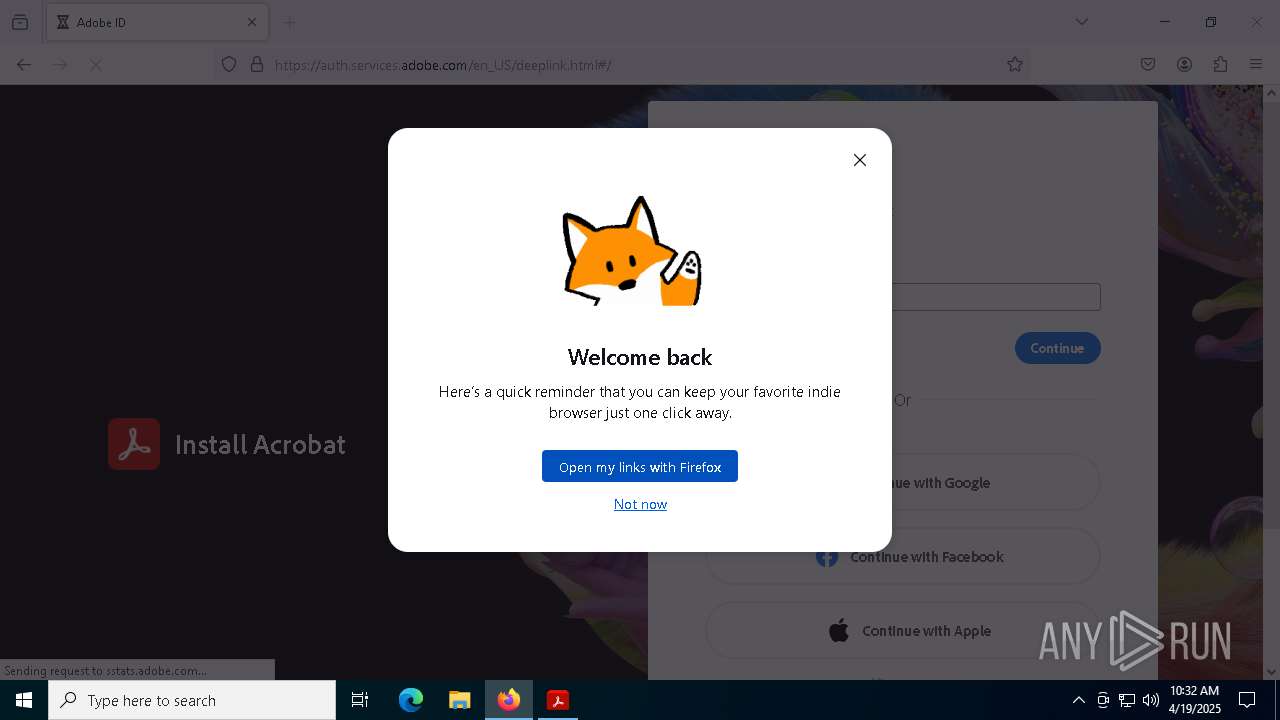Switch to Firefox taskbar icon
This screenshot has width=1280, height=720.
509,700
